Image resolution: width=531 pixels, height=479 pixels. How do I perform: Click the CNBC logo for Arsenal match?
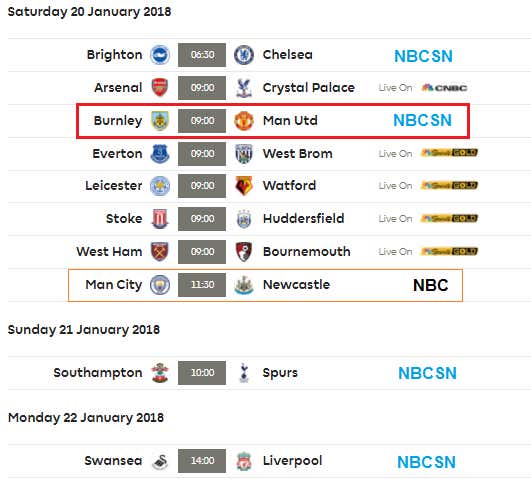point(444,88)
